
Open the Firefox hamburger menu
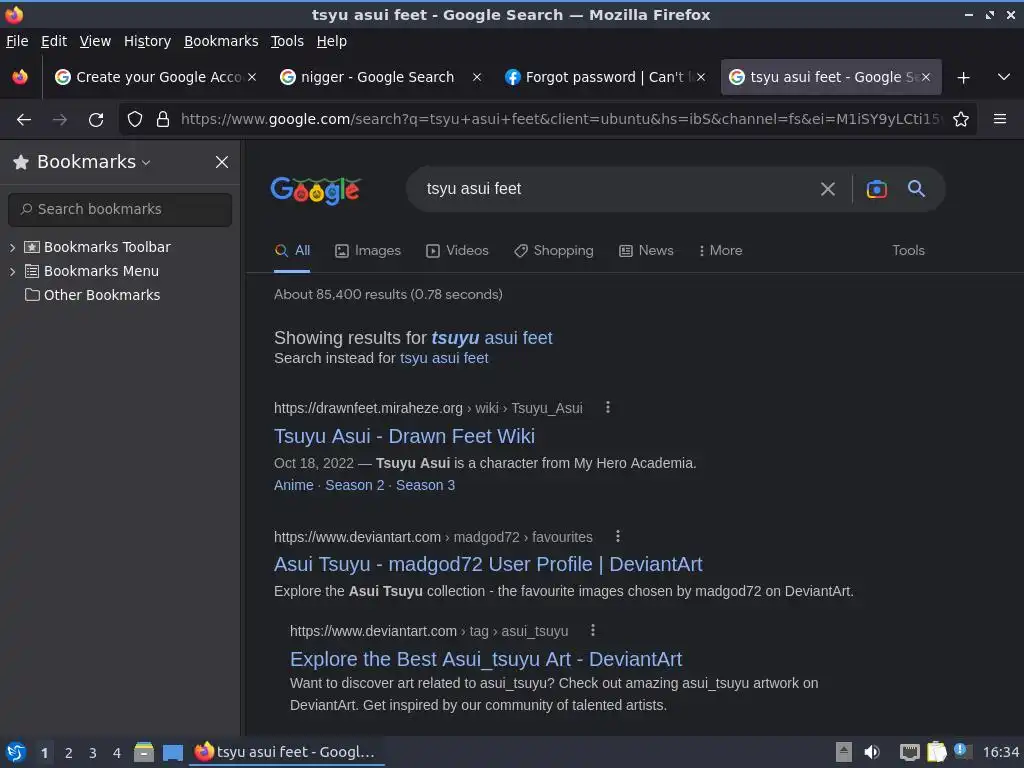pyautogui.click(x=999, y=119)
